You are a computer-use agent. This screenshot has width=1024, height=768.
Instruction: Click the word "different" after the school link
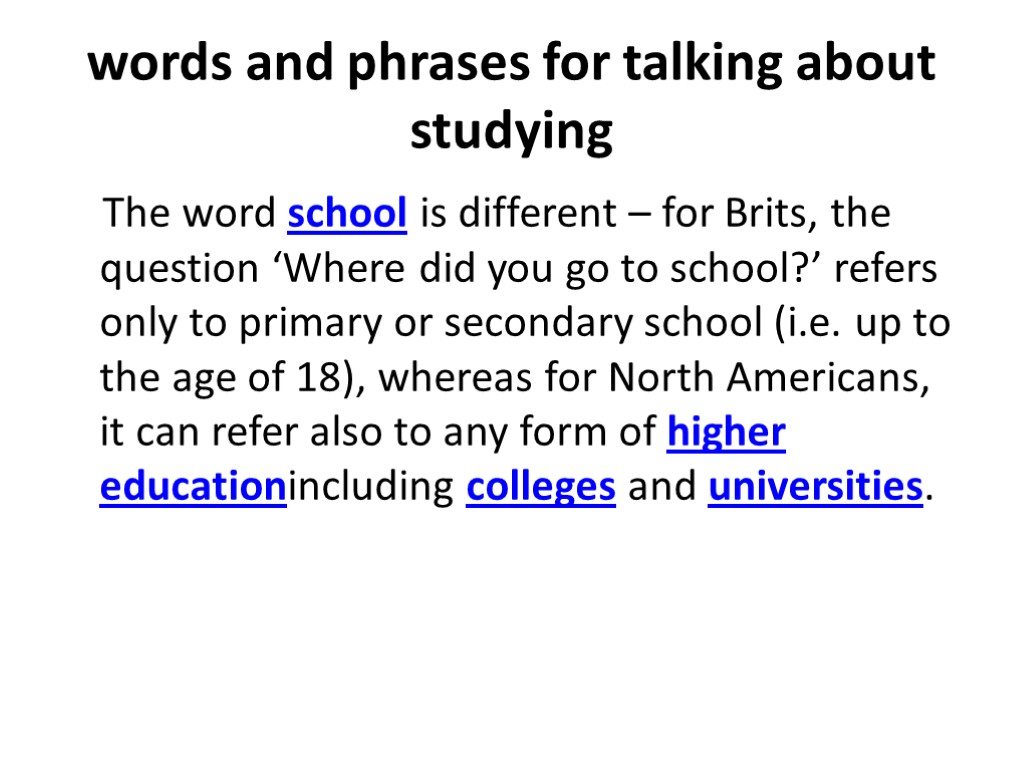[535, 214]
